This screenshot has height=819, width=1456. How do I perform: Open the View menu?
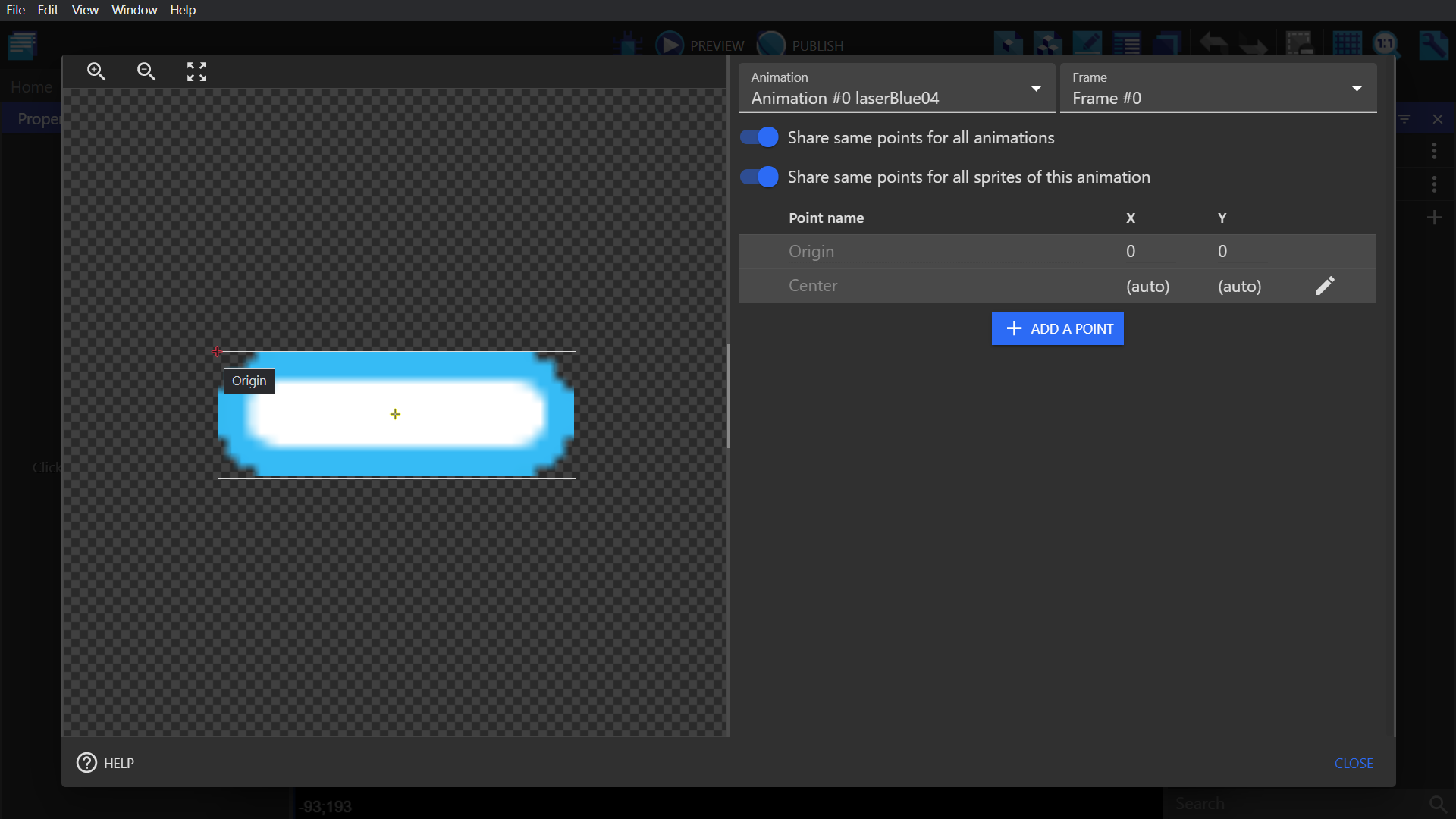(x=85, y=10)
